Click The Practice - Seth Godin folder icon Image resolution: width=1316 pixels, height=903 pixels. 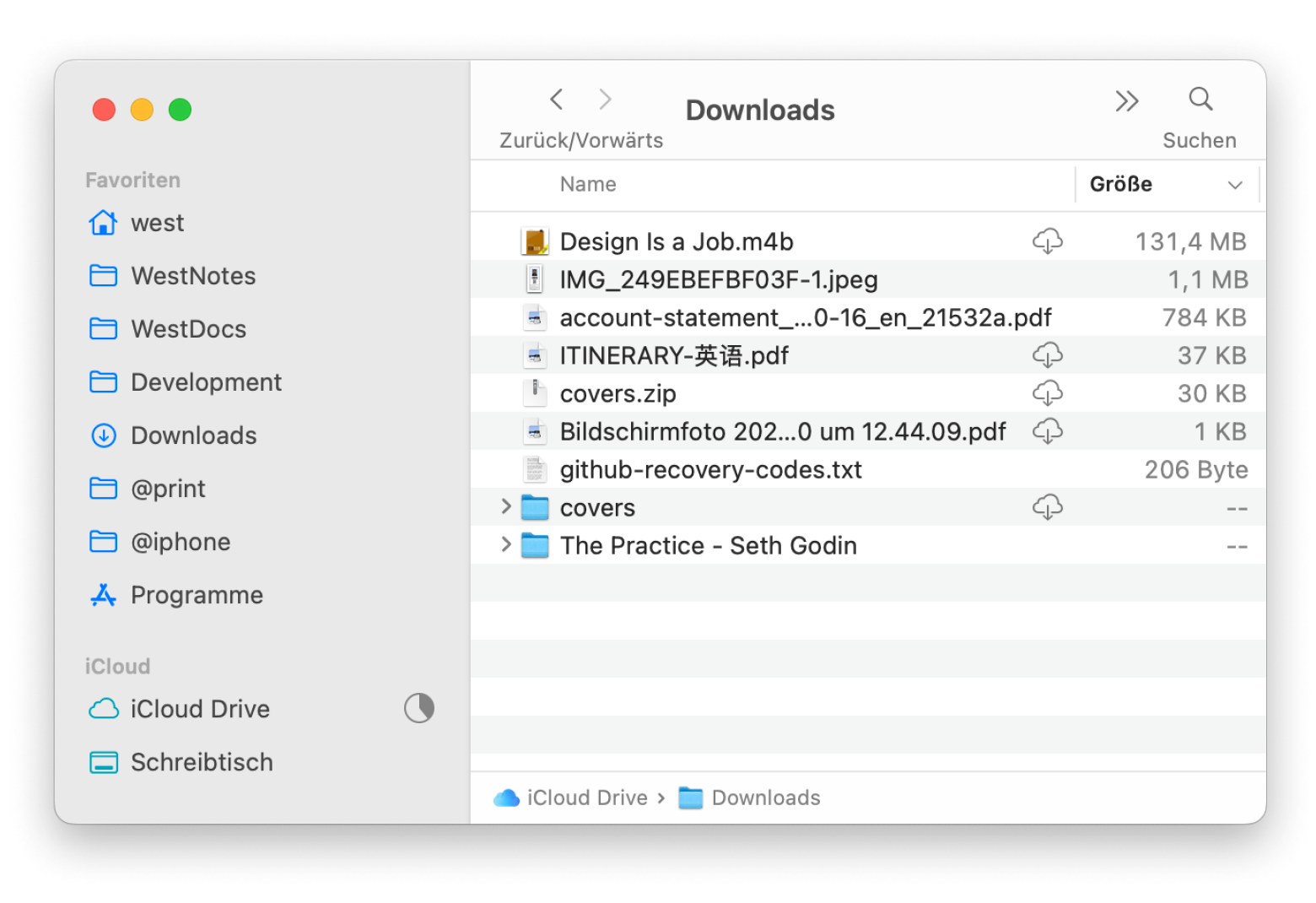click(535, 545)
